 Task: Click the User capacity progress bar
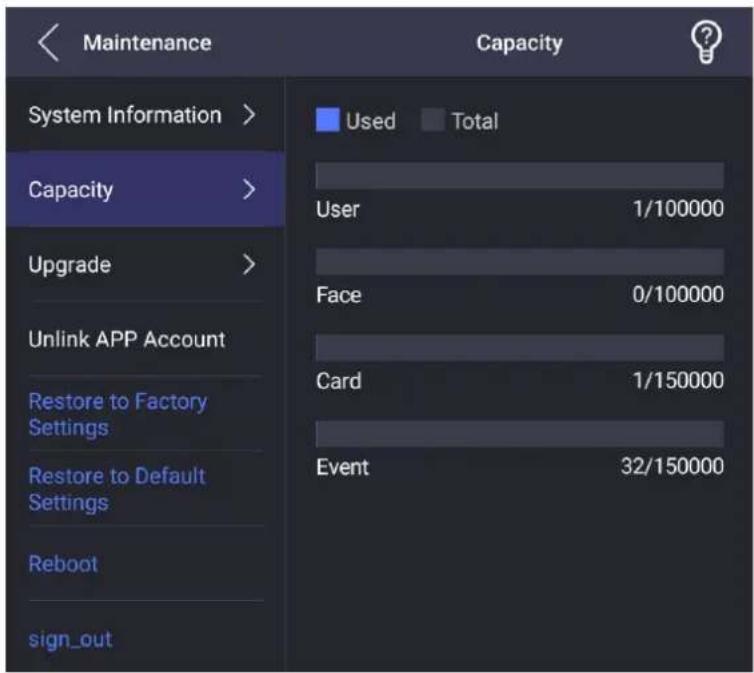(x=520, y=175)
